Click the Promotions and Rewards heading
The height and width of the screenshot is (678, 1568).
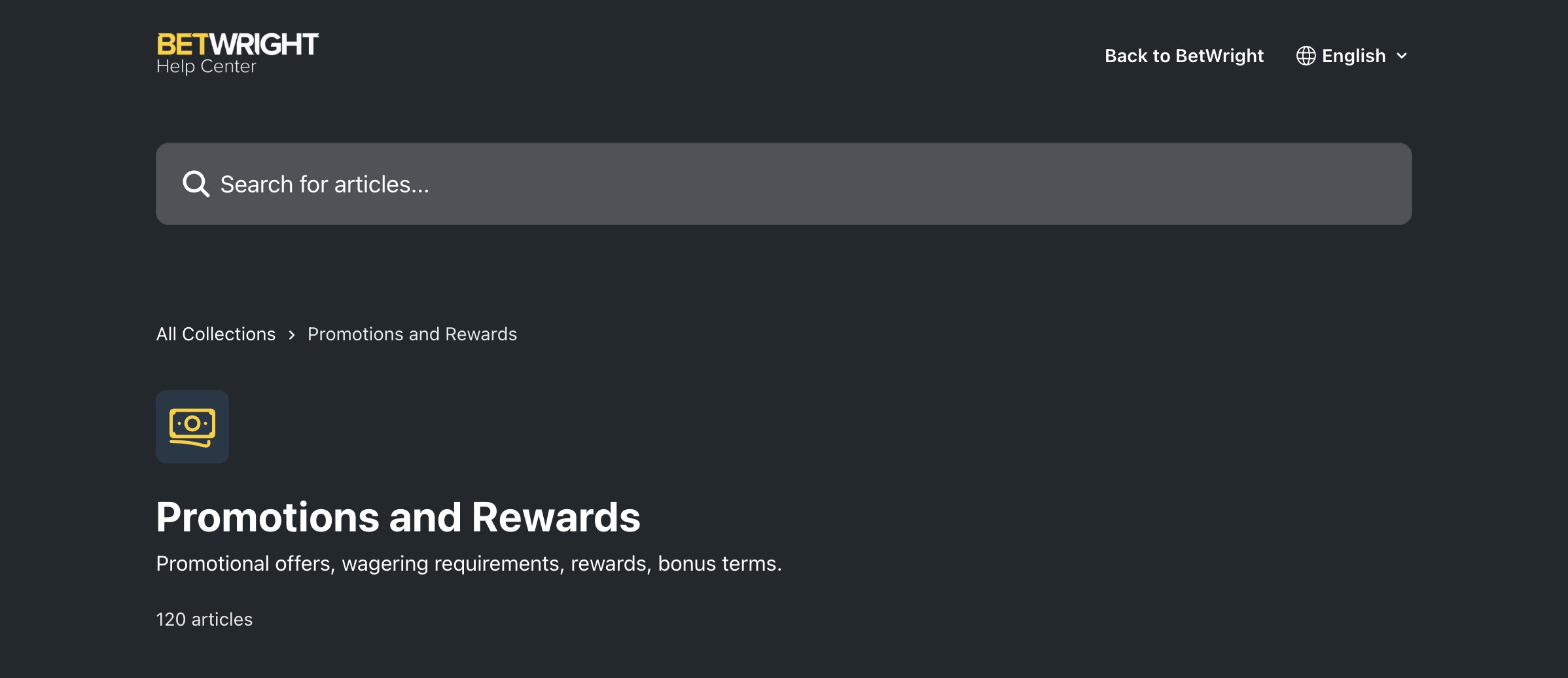click(398, 517)
